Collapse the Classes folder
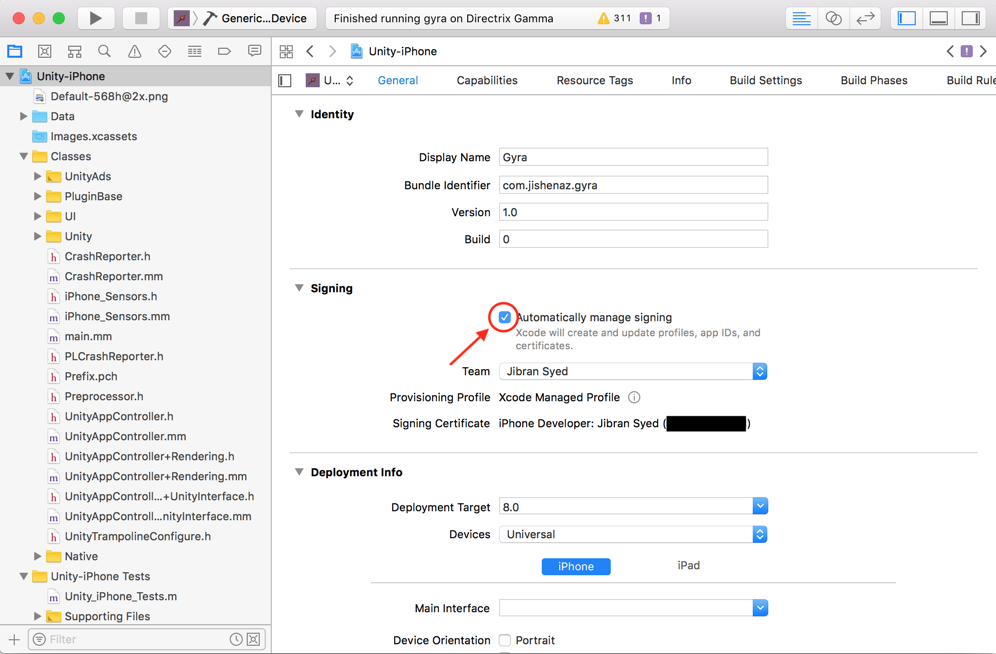 [x=24, y=156]
